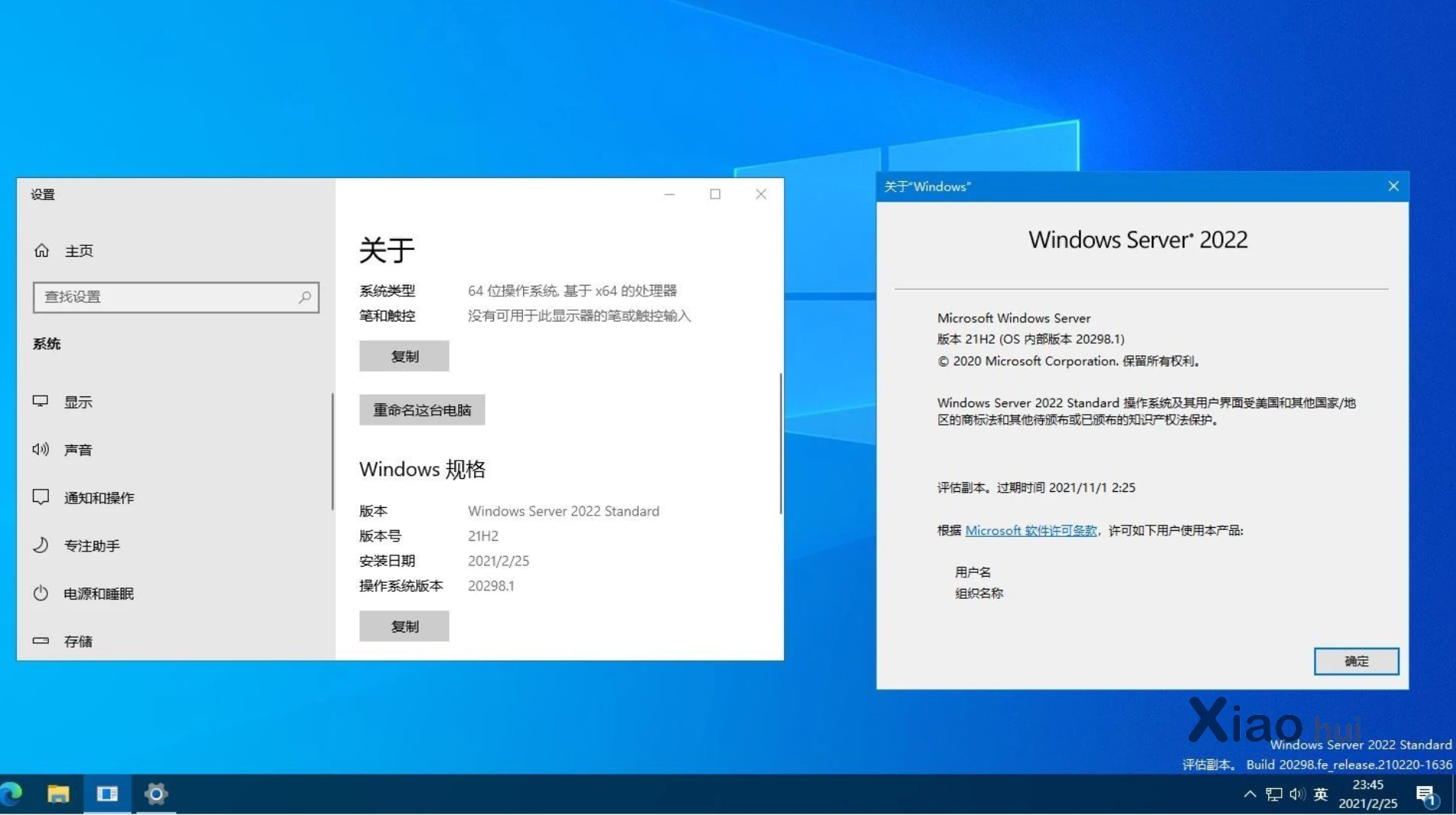This screenshot has height=815, width=1456.
Task: Click the Home (主页) icon in Settings
Action: [x=42, y=251]
